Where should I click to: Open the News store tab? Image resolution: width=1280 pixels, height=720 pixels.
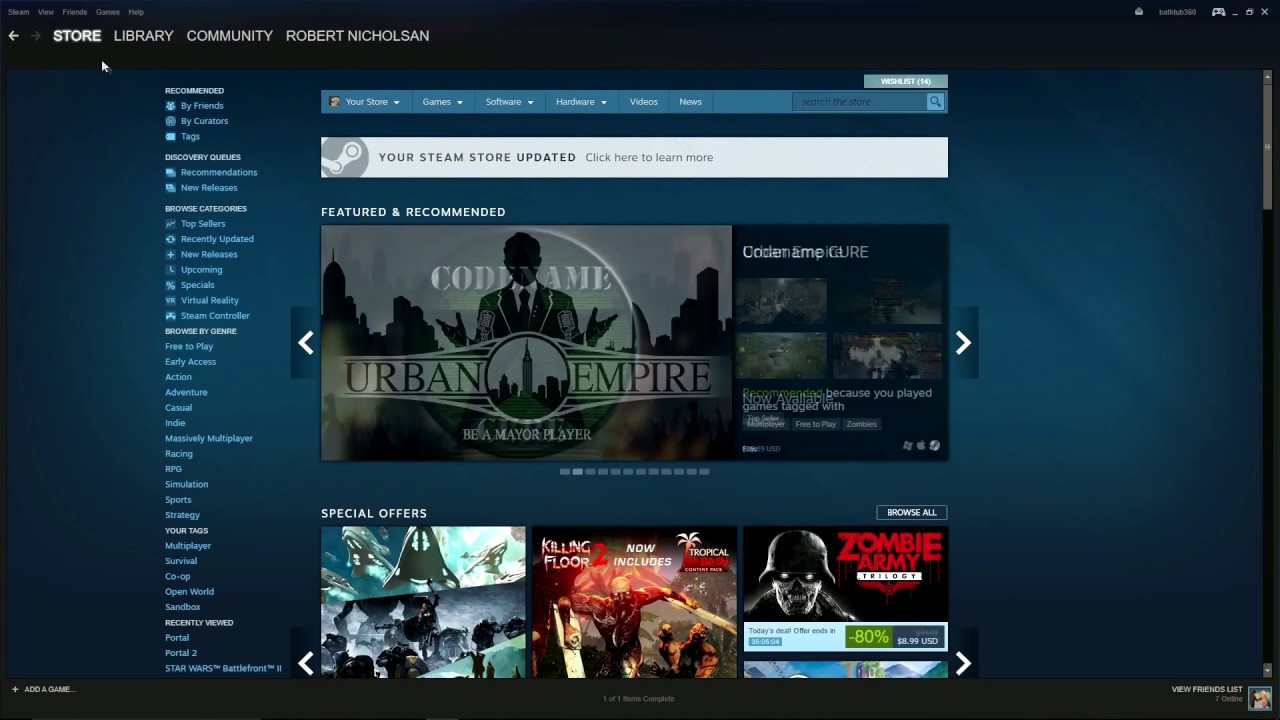(x=690, y=102)
